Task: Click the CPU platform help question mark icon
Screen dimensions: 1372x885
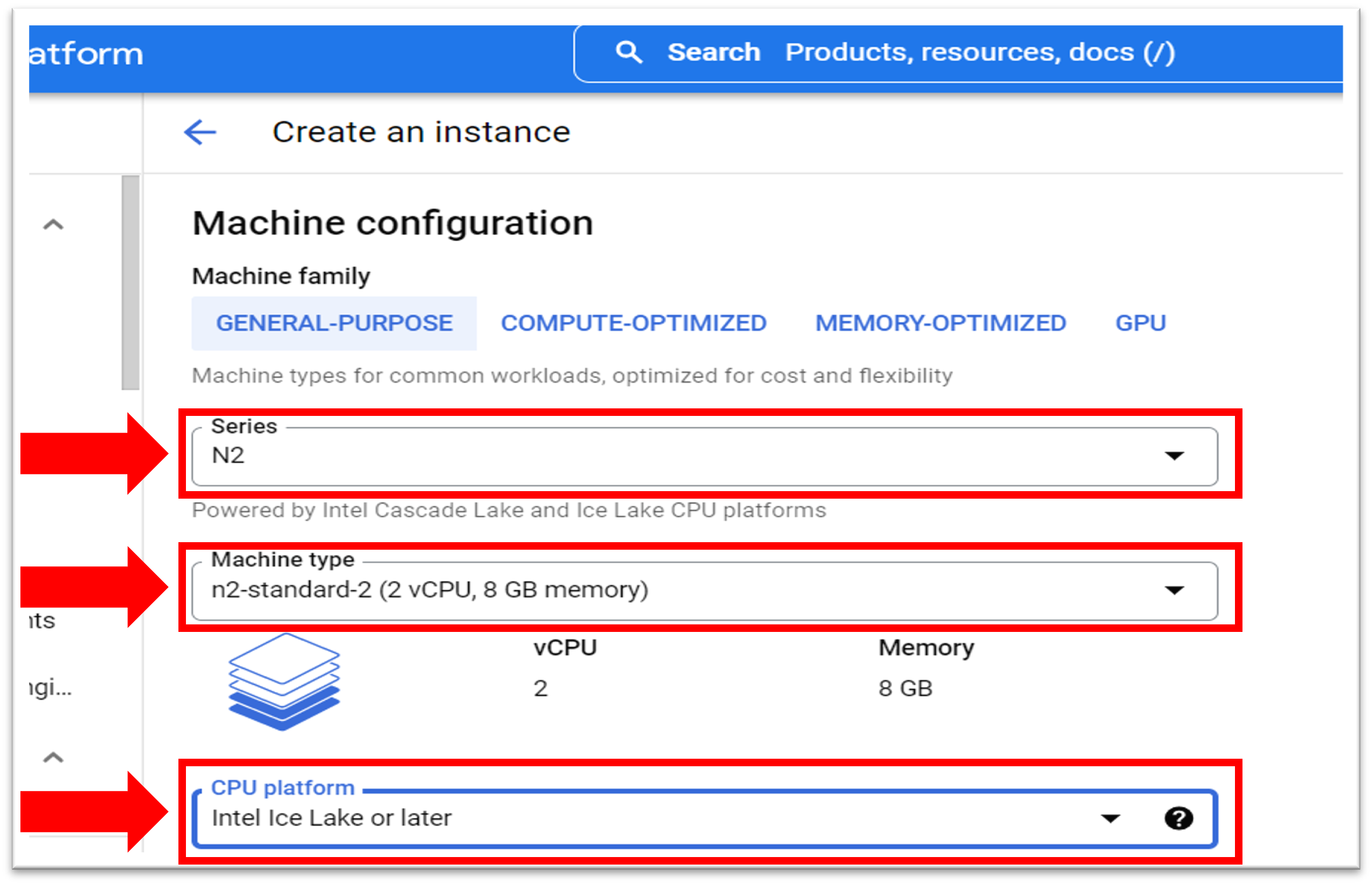Action: tap(1179, 818)
